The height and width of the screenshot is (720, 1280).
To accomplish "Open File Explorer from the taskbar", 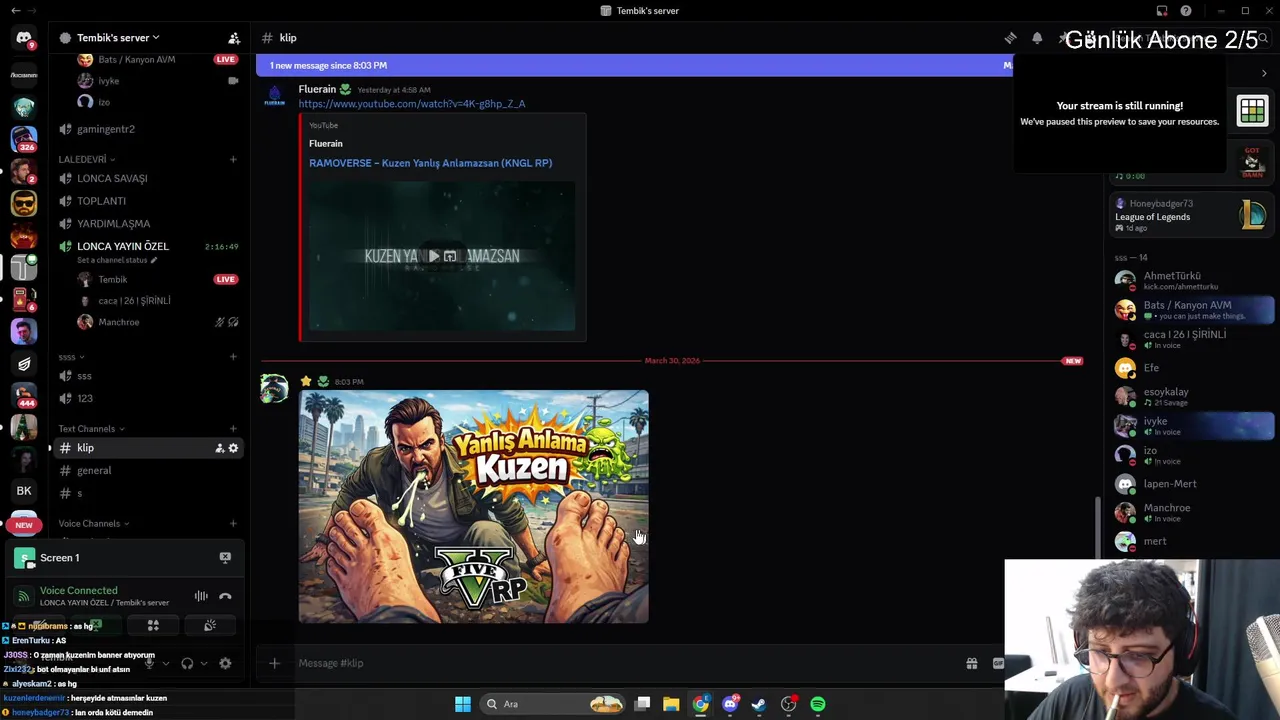I will coord(671,704).
